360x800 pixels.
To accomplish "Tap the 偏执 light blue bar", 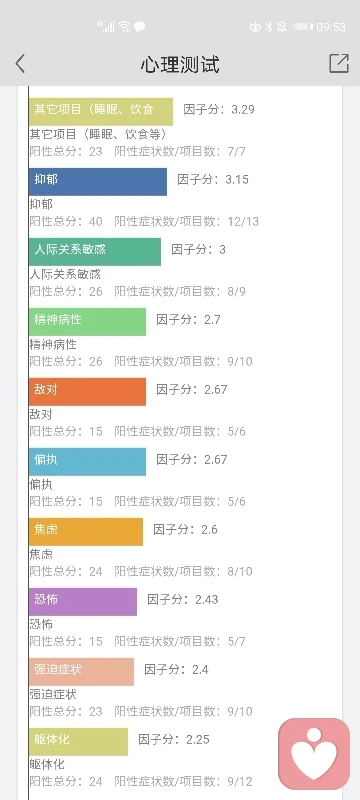I will [x=87, y=462].
